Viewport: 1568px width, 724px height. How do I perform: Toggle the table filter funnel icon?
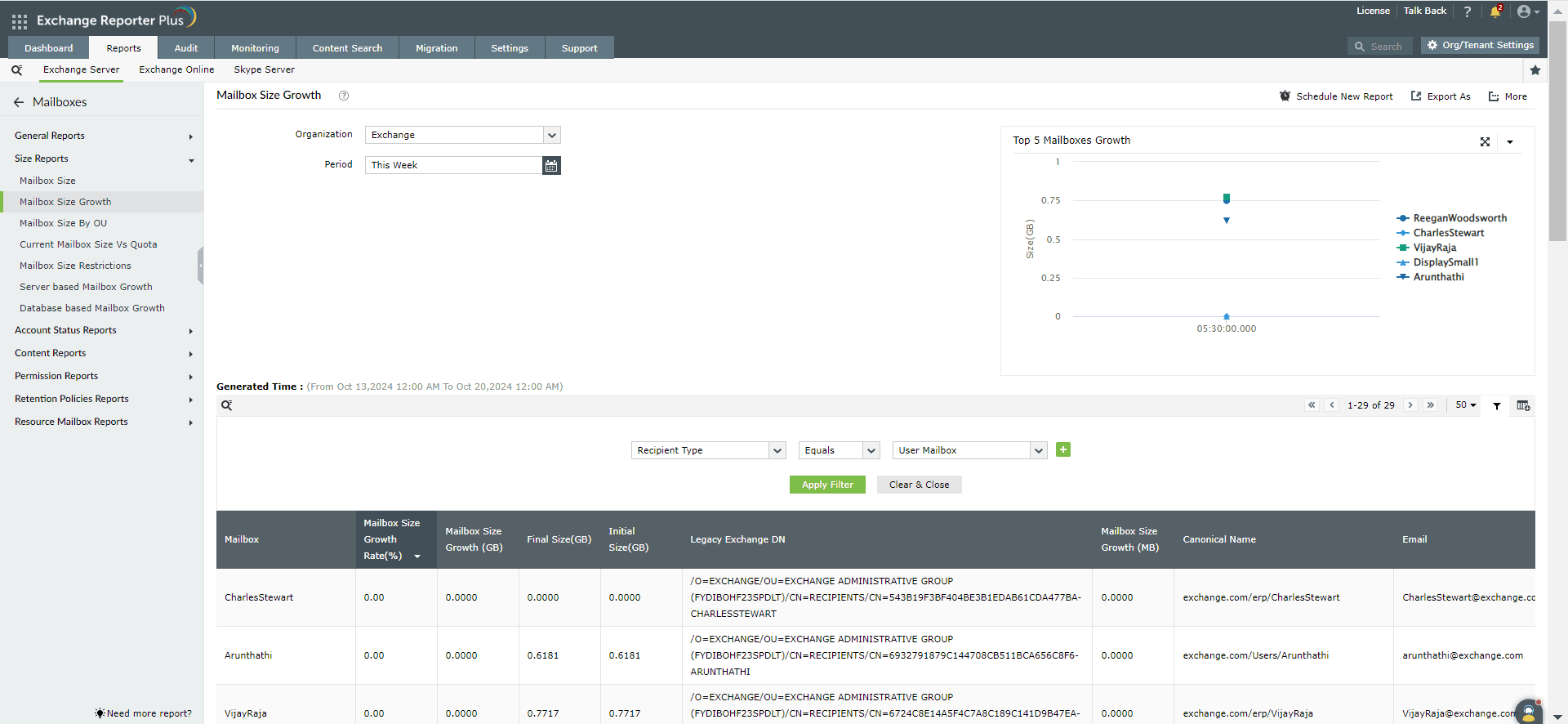(1497, 405)
